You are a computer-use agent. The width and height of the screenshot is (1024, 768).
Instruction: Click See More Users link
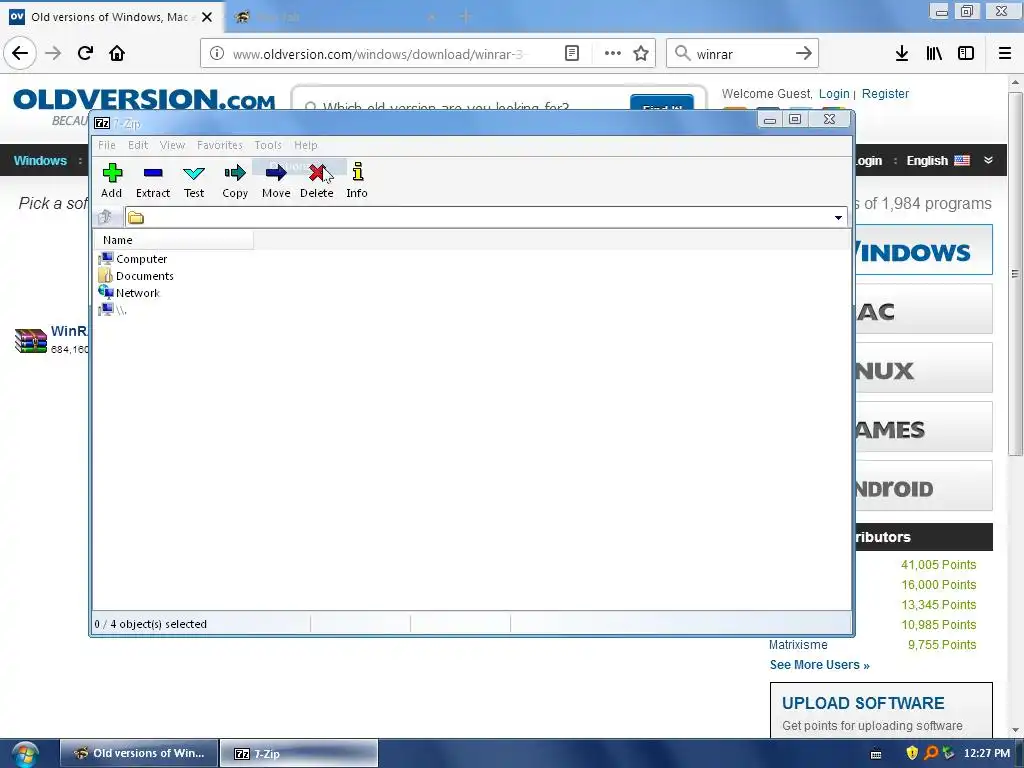click(820, 665)
